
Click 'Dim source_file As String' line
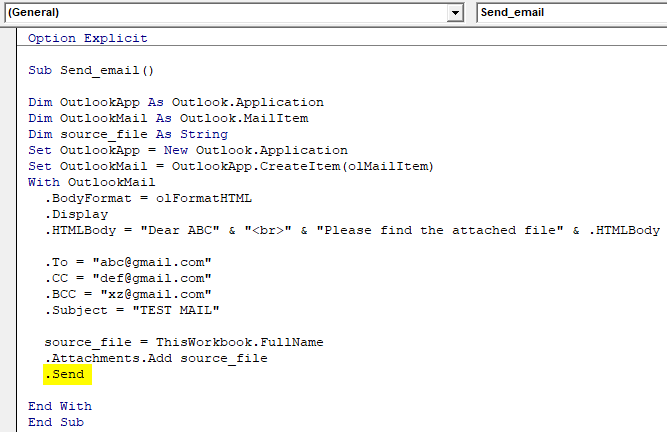[128, 134]
